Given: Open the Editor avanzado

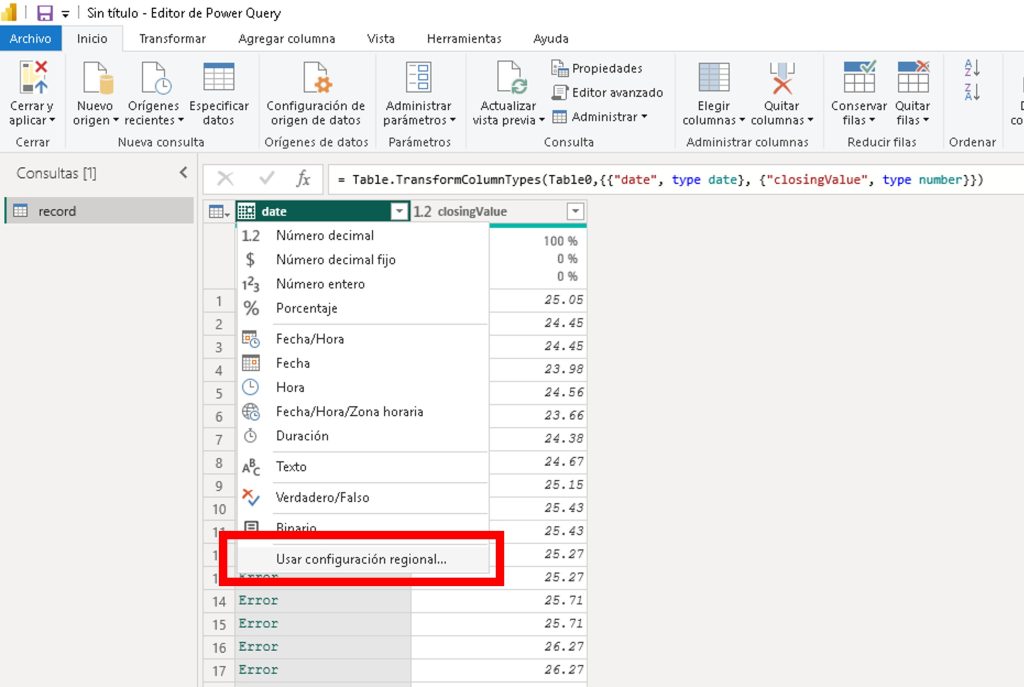Looking at the screenshot, I should pos(607,92).
